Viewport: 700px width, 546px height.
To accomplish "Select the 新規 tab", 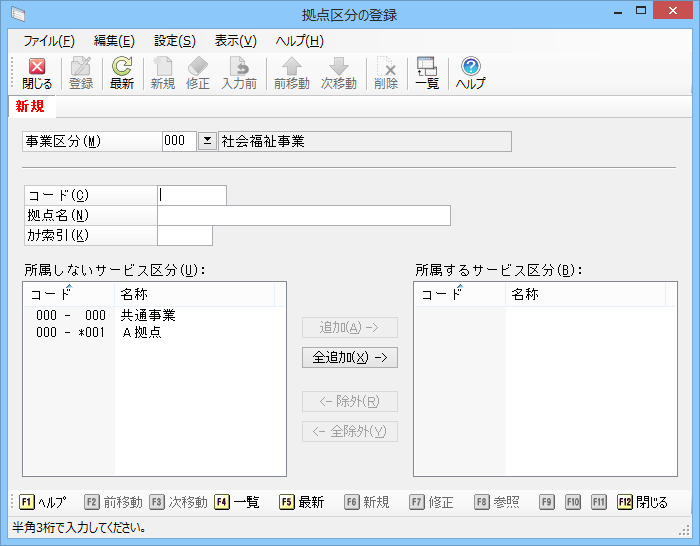I will tap(30, 106).
